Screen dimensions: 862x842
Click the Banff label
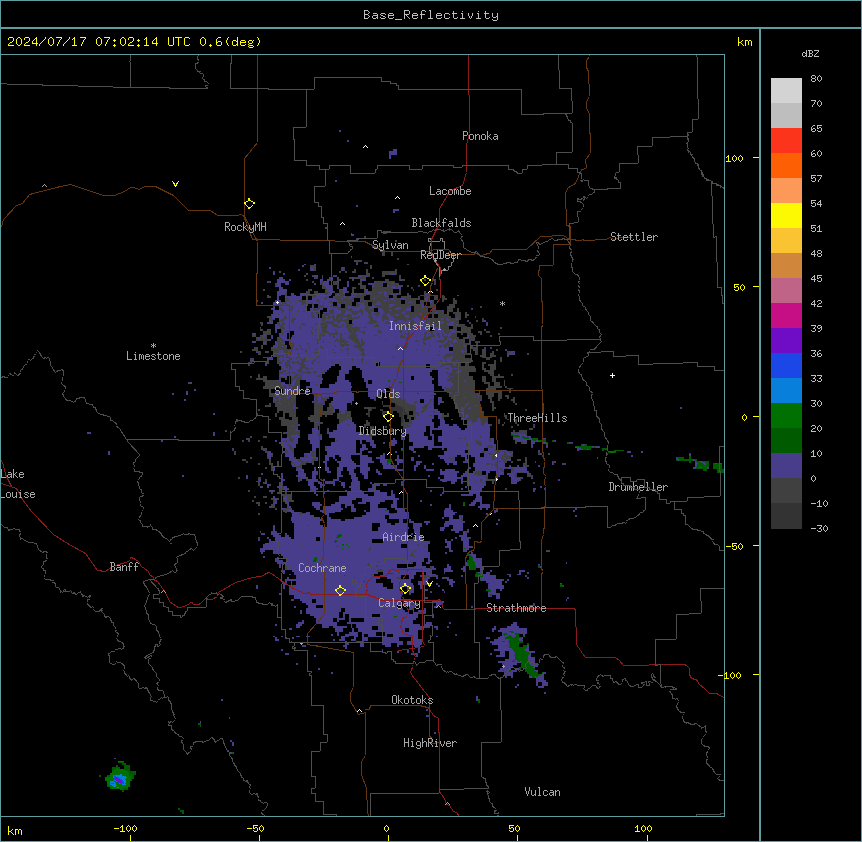124,567
